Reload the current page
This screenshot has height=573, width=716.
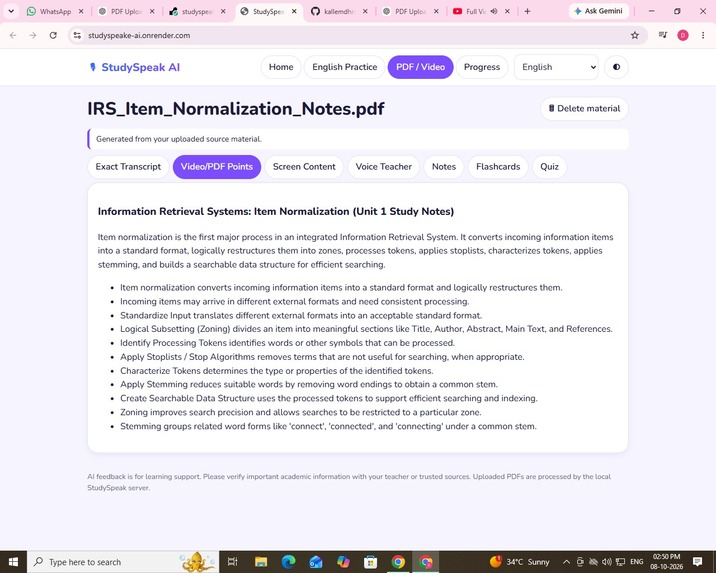click(53, 35)
